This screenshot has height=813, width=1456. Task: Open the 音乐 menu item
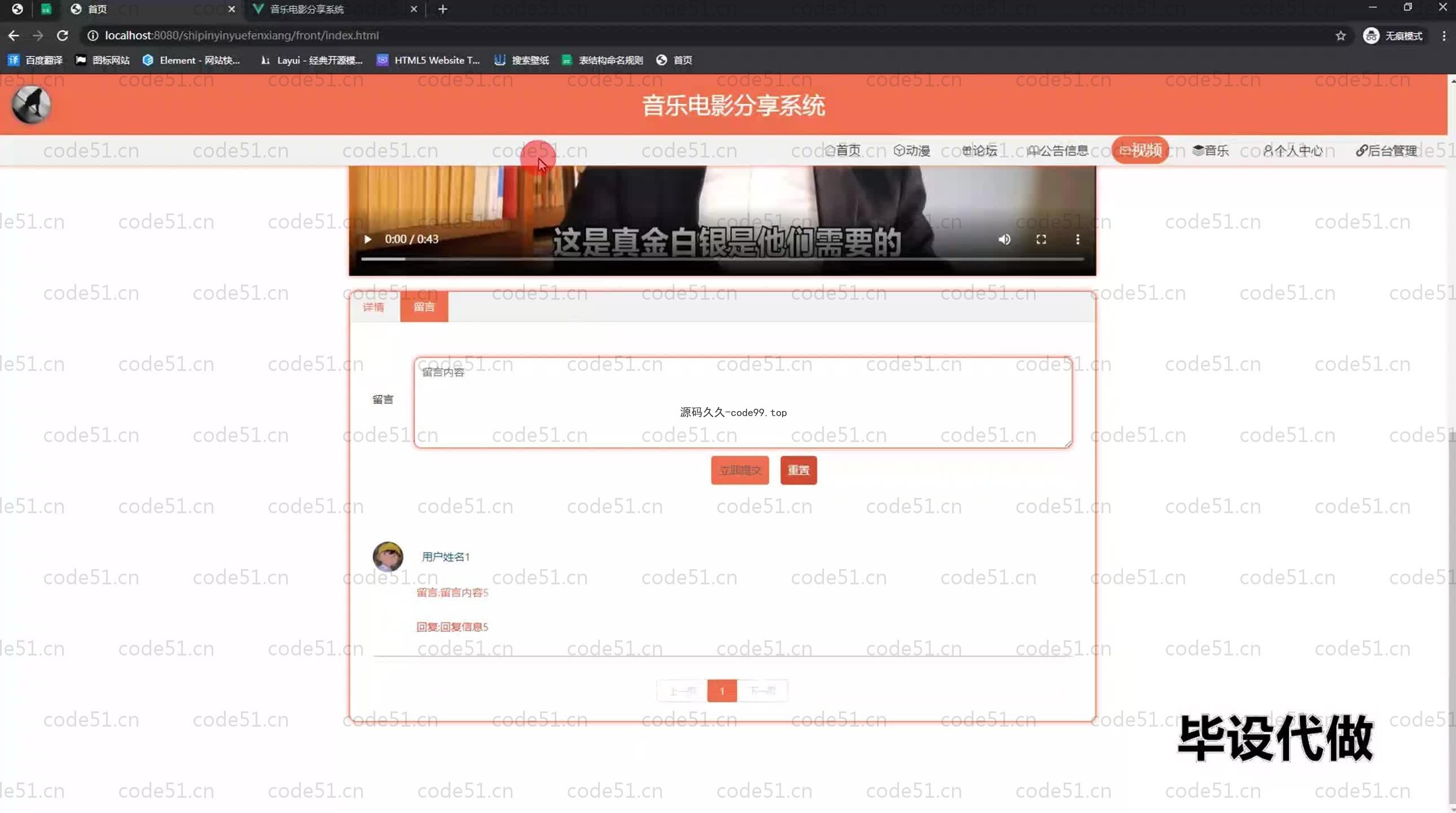[1210, 150]
